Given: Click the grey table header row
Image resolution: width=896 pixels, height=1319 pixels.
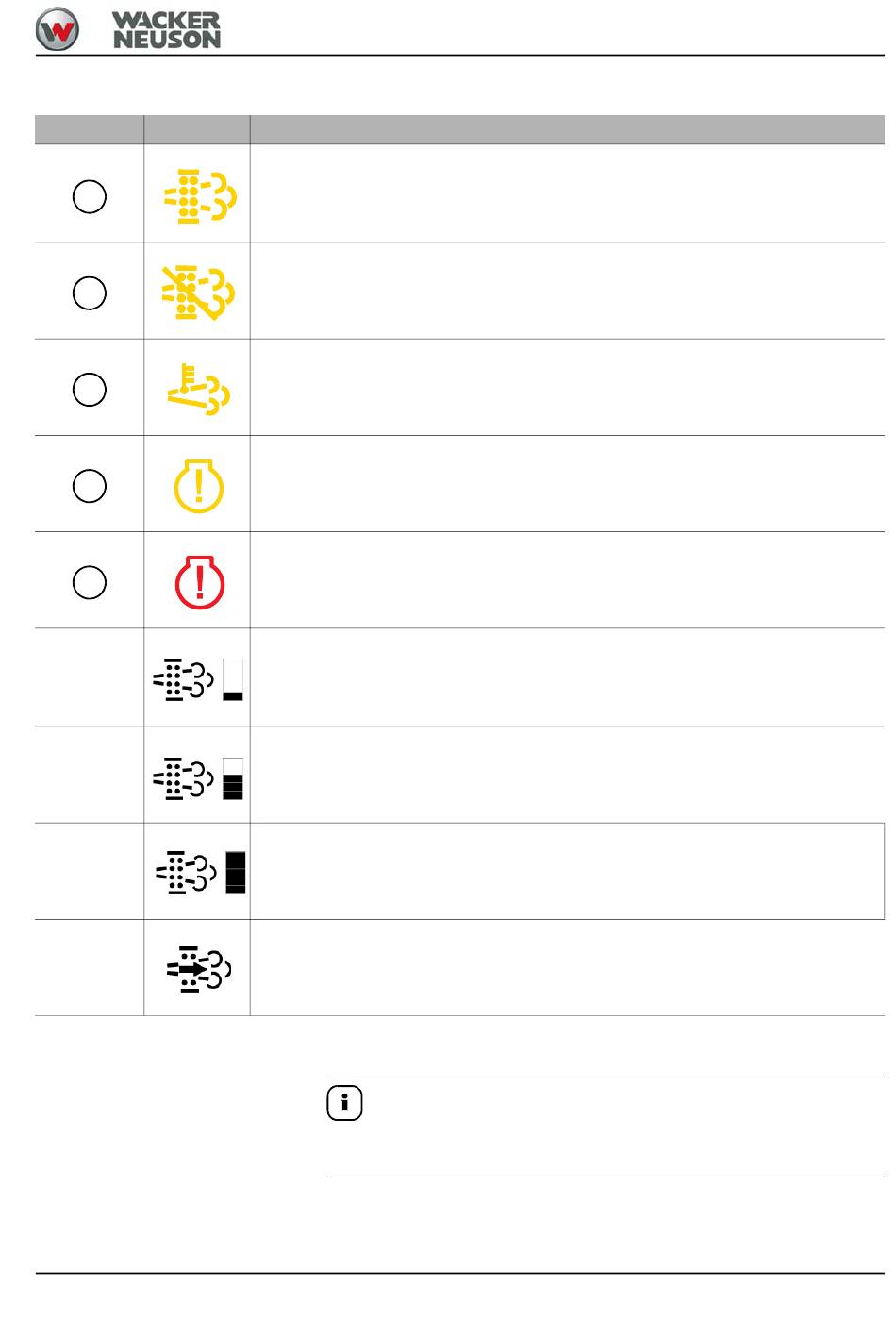Looking at the screenshot, I should [460, 129].
